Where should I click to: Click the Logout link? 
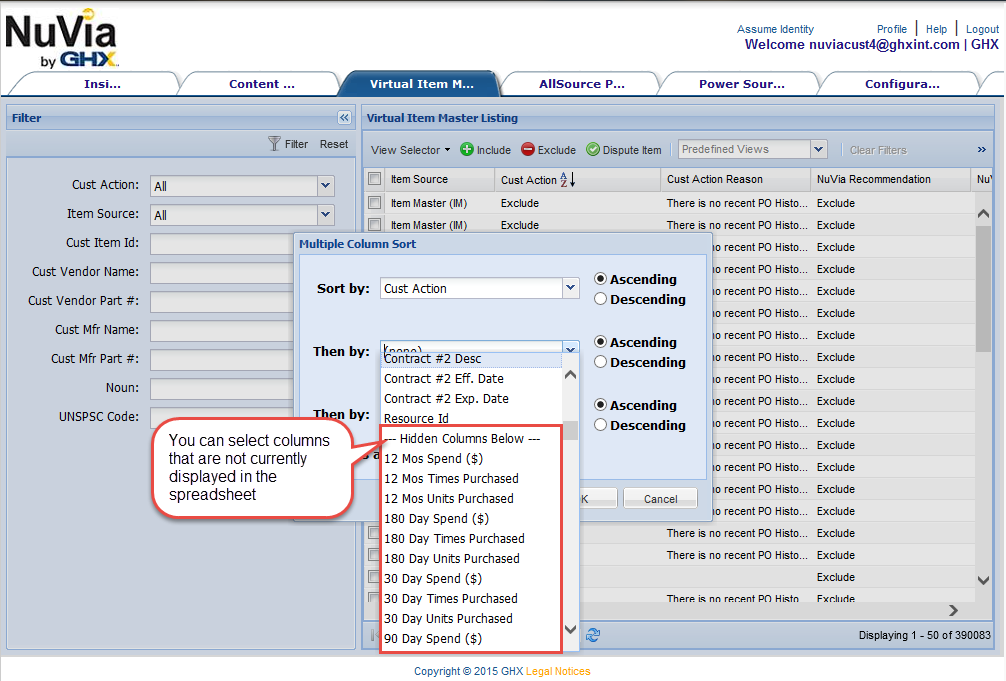click(x=982, y=29)
